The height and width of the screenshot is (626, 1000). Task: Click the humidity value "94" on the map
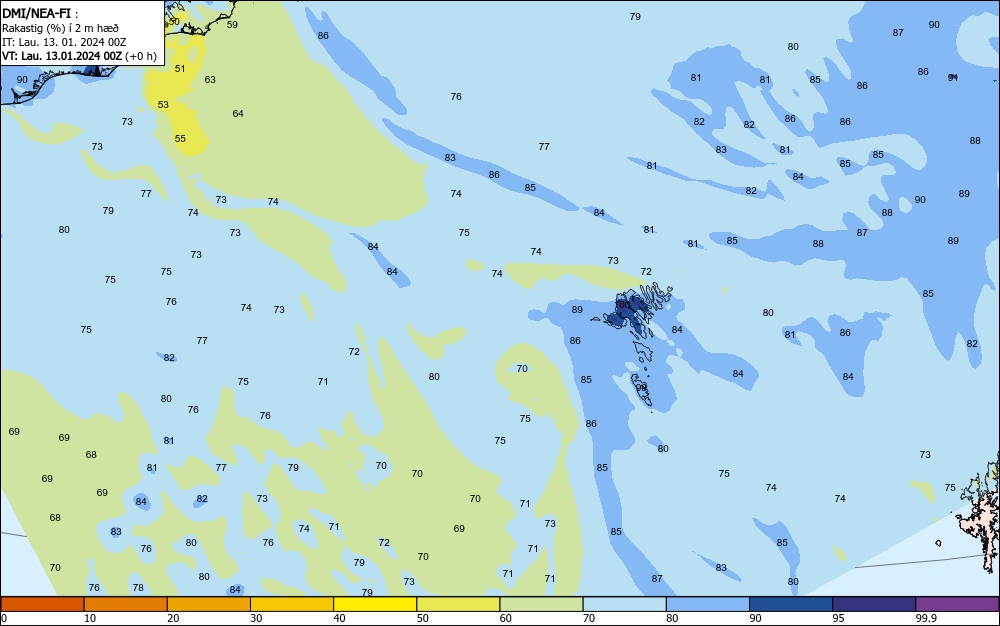953,77
